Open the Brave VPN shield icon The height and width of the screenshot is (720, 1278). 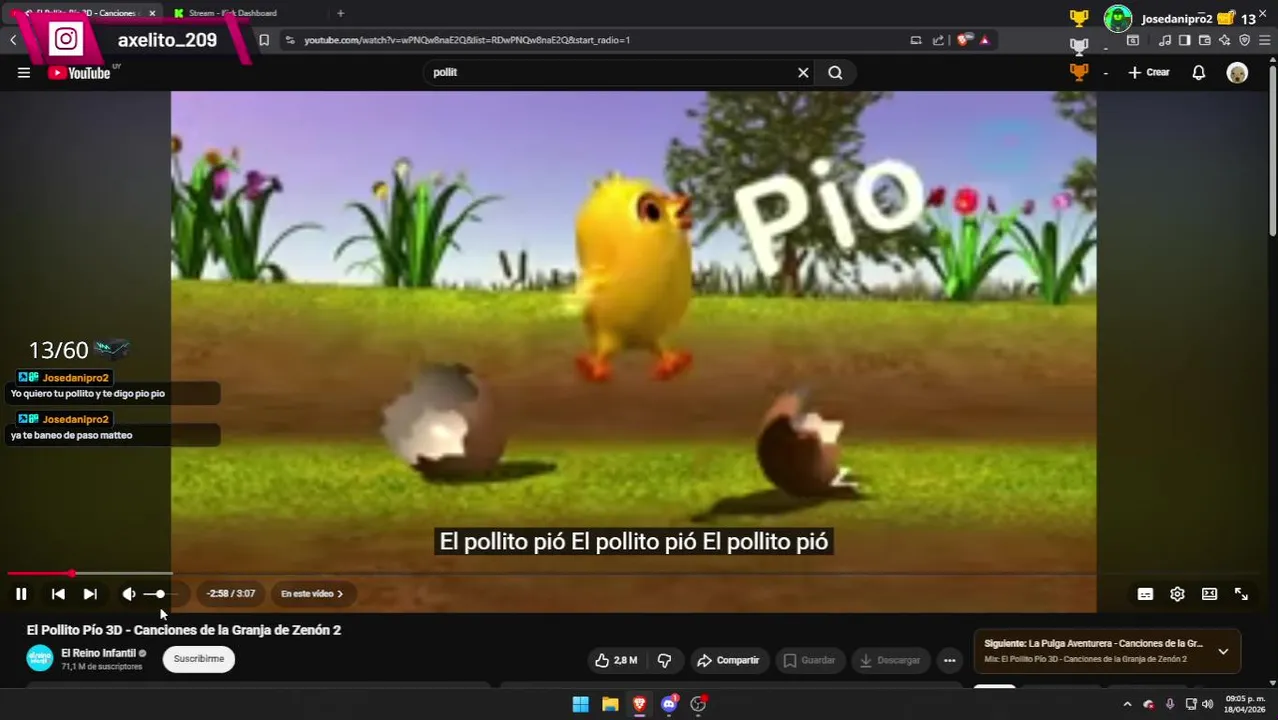click(1245, 40)
